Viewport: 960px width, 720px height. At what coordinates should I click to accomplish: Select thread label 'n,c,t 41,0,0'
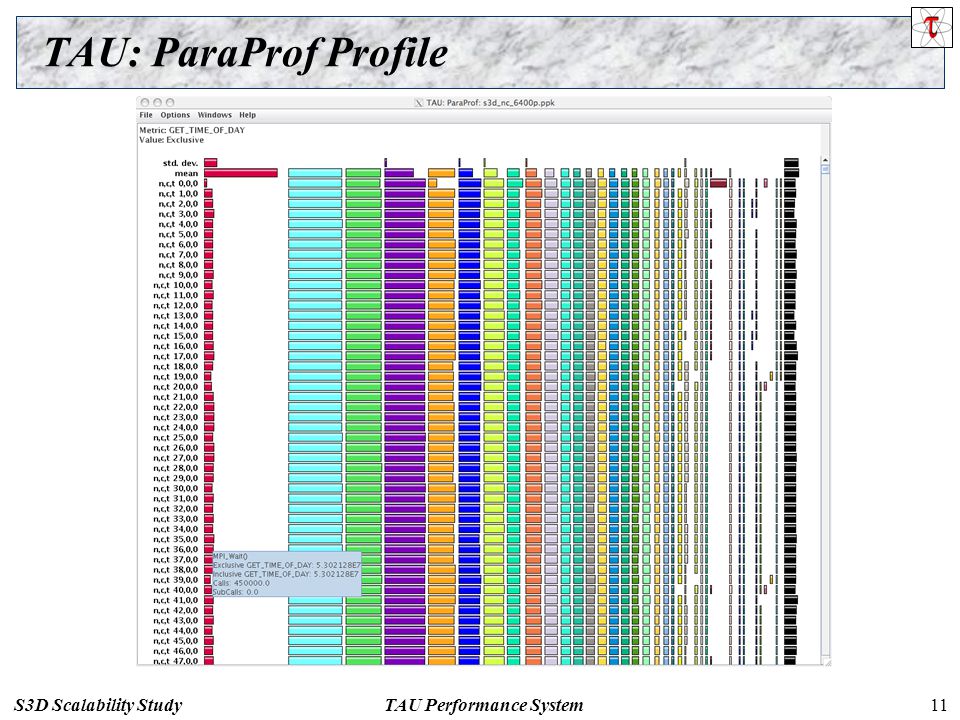[x=176, y=600]
